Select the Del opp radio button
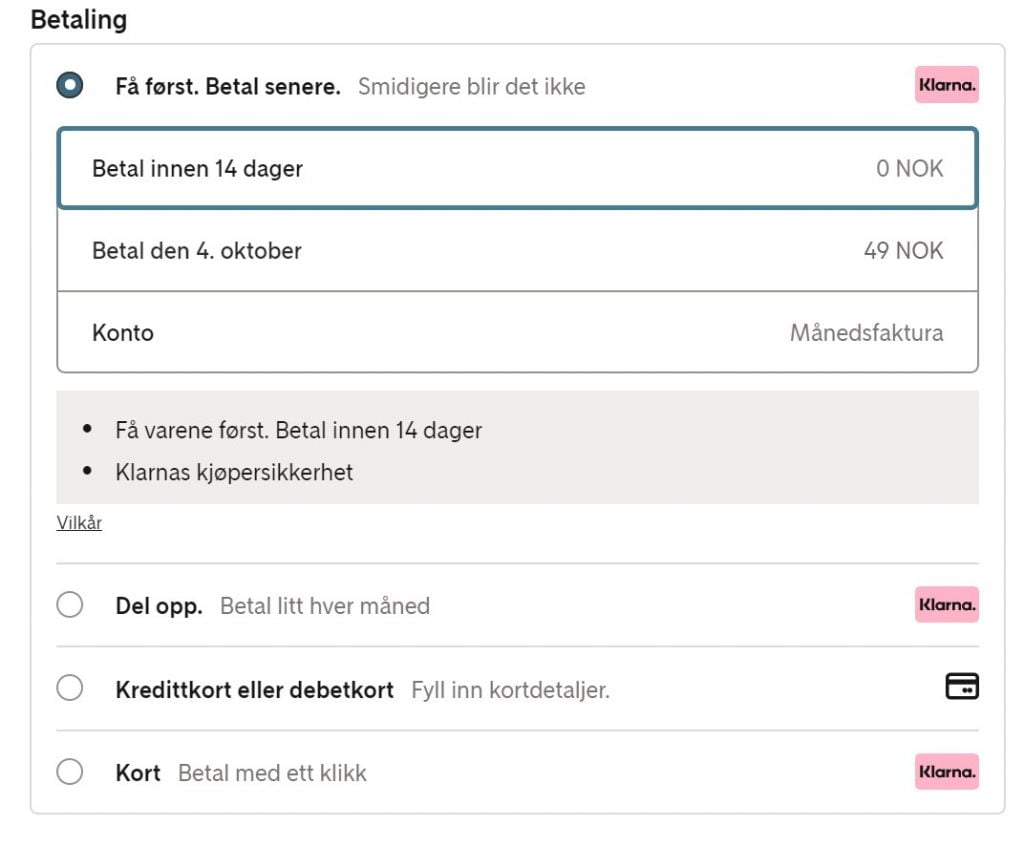Image resolution: width=1024 pixels, height=847 pixels. coord(70,605)
